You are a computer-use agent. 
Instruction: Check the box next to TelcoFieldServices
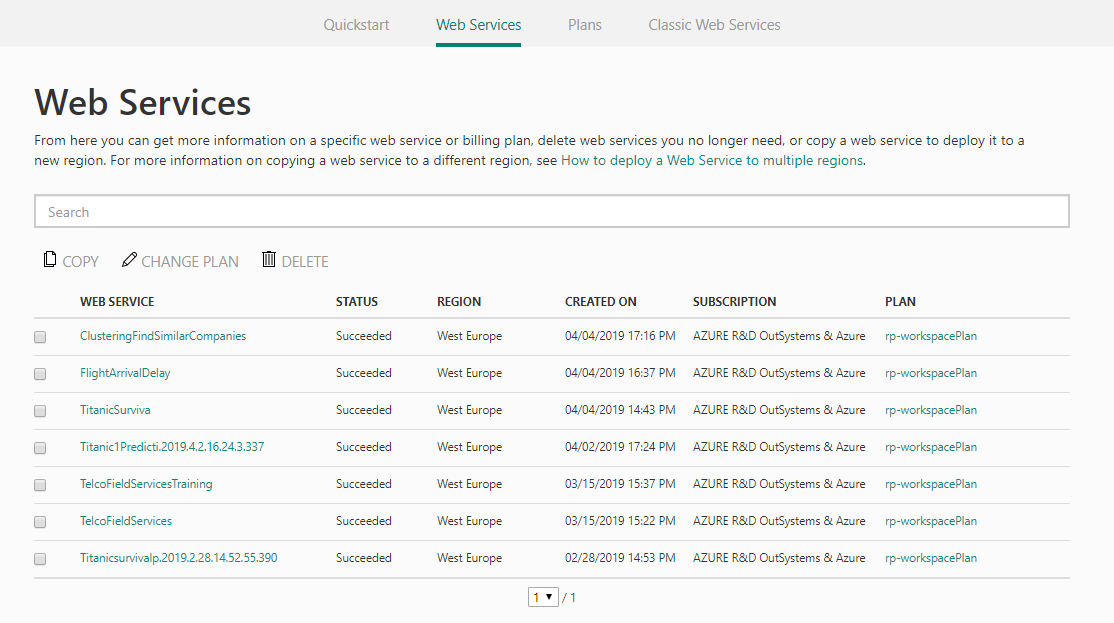click(x=40, y=522)
